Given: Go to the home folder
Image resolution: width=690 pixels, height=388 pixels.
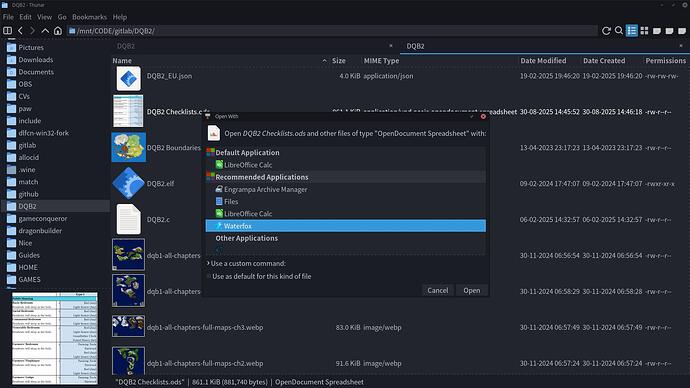Looking at the screenshot, I should (58, 30).
